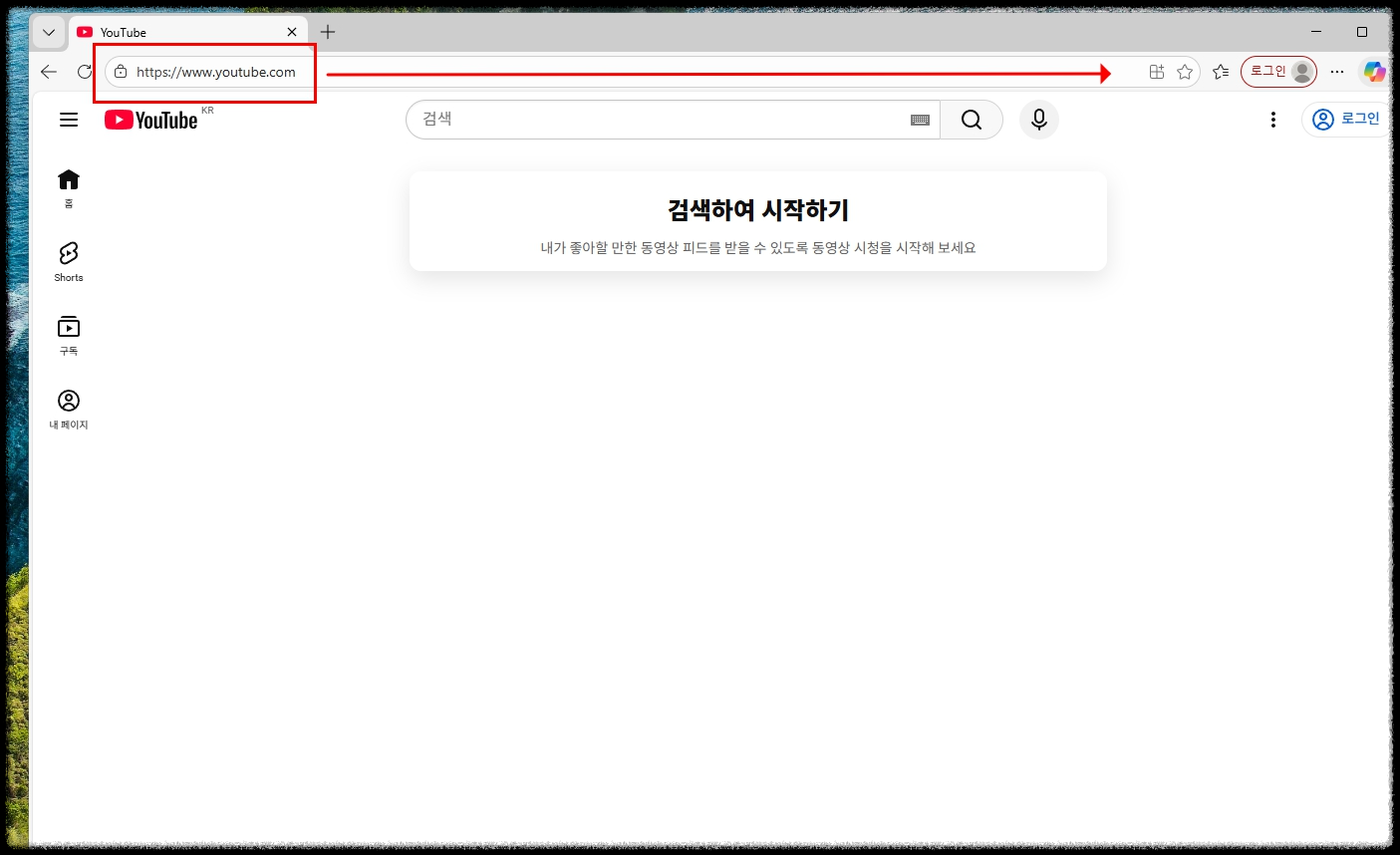This screenshot has width=1400, height=855.
Task: Open 내 페이지 via the profile sidebar icon
Action: click(68, 400)
